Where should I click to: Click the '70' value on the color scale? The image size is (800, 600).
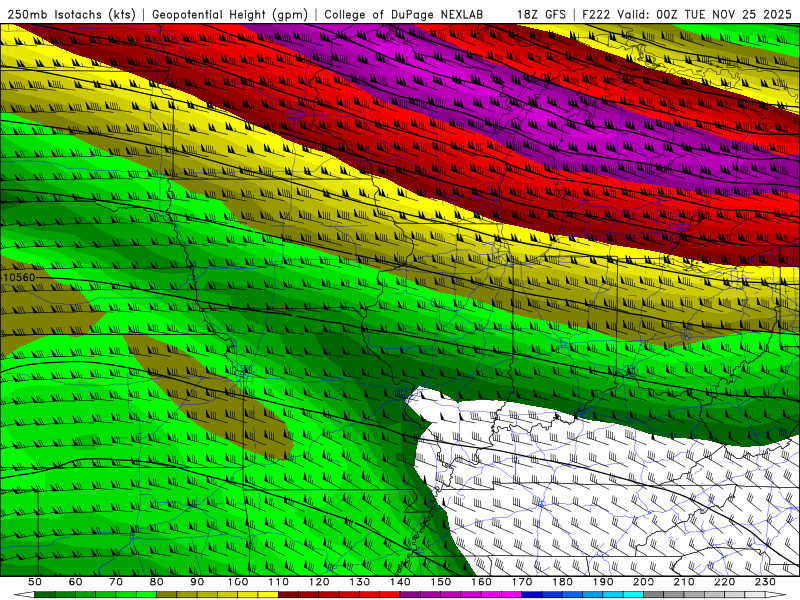tap(116, 582)
